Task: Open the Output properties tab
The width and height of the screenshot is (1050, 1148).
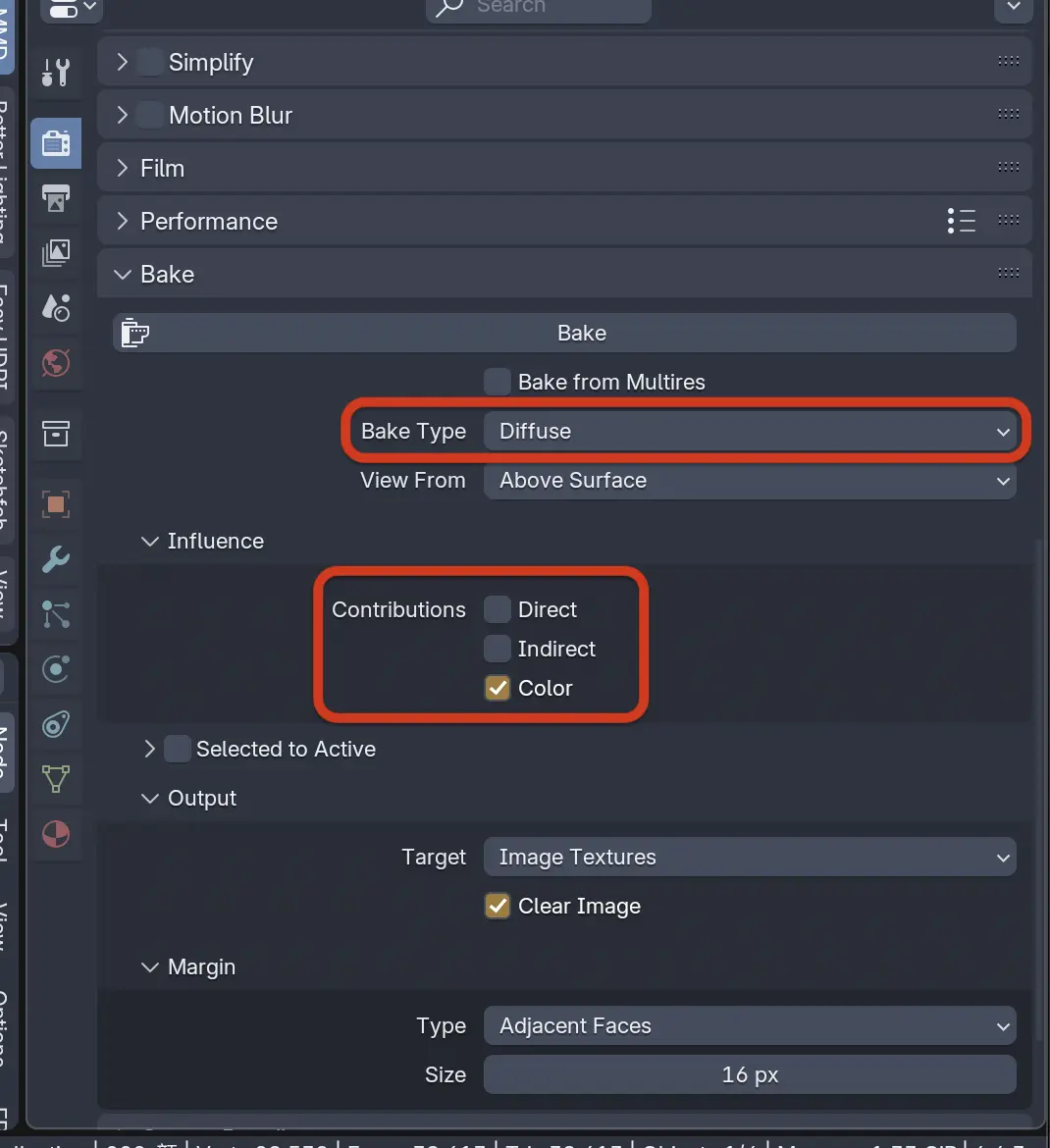Action: 56,197
